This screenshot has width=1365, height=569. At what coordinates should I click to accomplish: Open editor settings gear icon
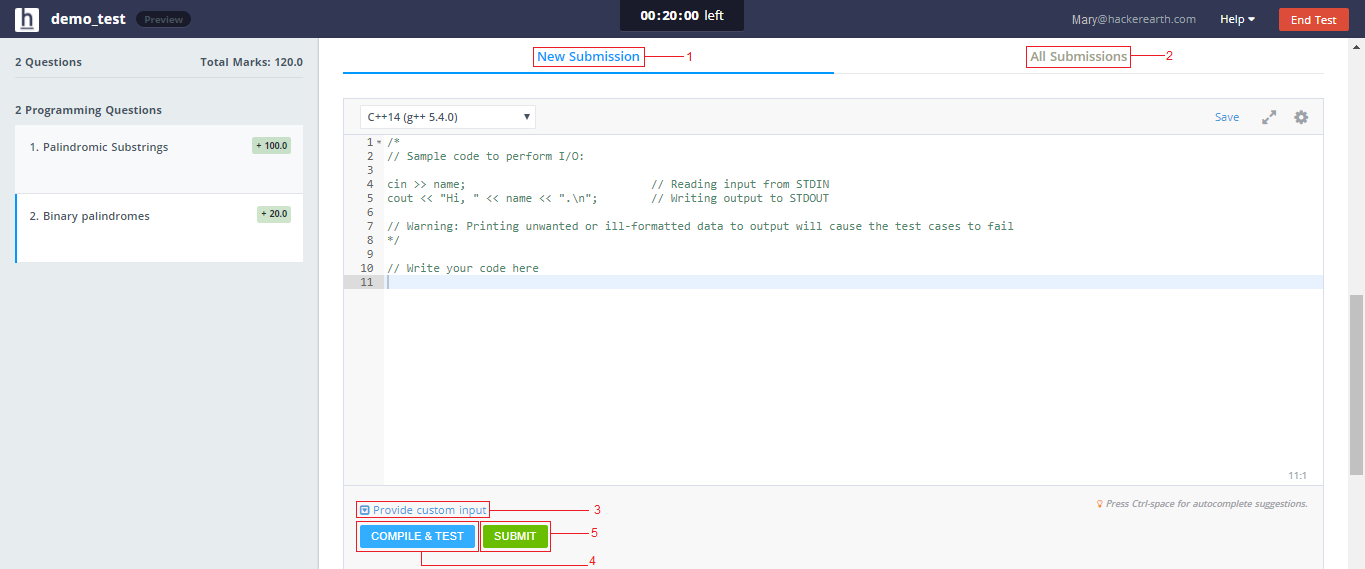pos(1301,117)
